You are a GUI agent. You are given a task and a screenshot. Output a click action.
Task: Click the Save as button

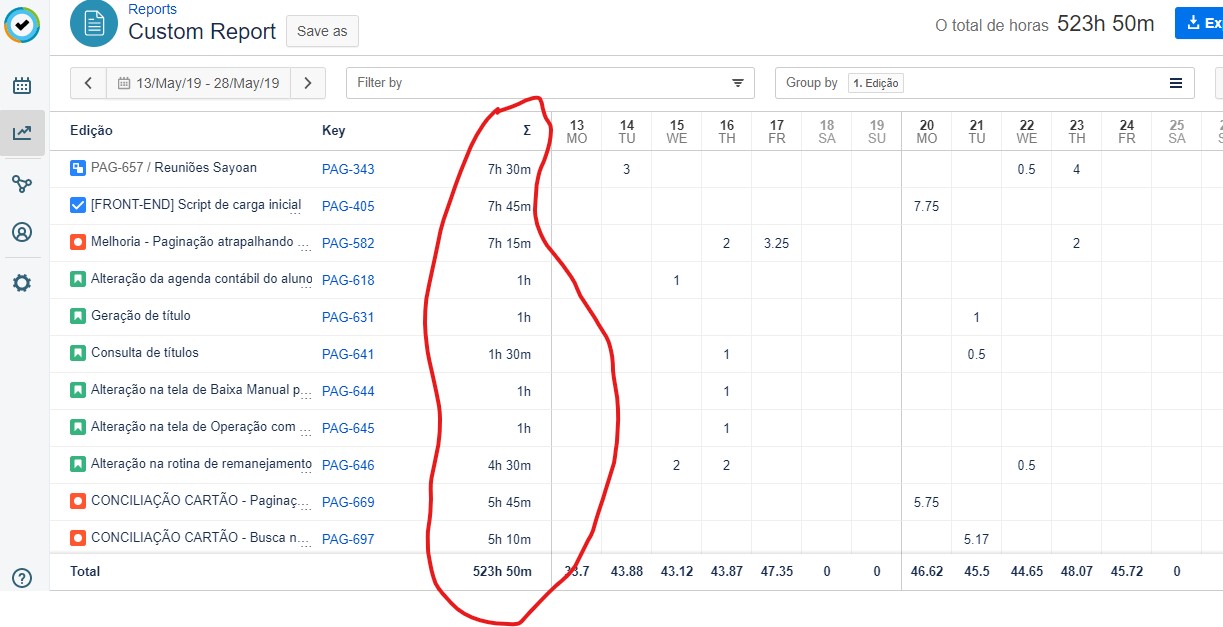pyautogui.click(x=322, y=31)
